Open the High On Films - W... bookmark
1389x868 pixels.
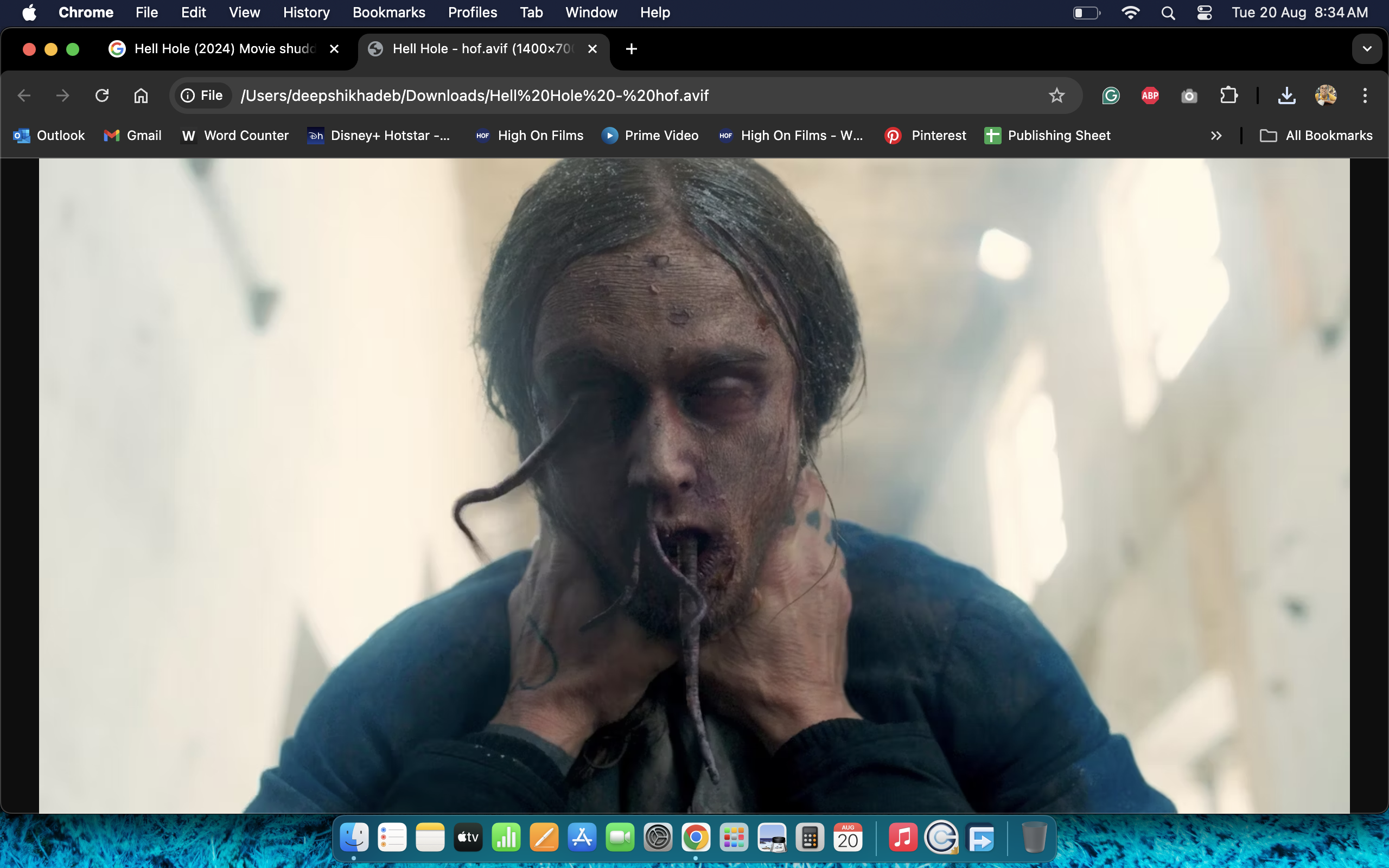pyautogui.click(x=791, y=136)
